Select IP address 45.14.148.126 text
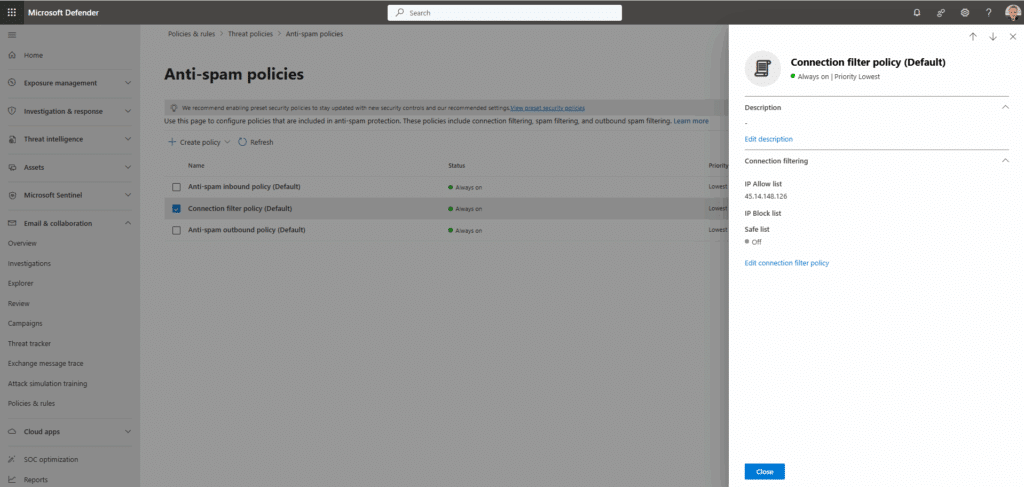Screen dimensions: 1024x487 point(765,196)
